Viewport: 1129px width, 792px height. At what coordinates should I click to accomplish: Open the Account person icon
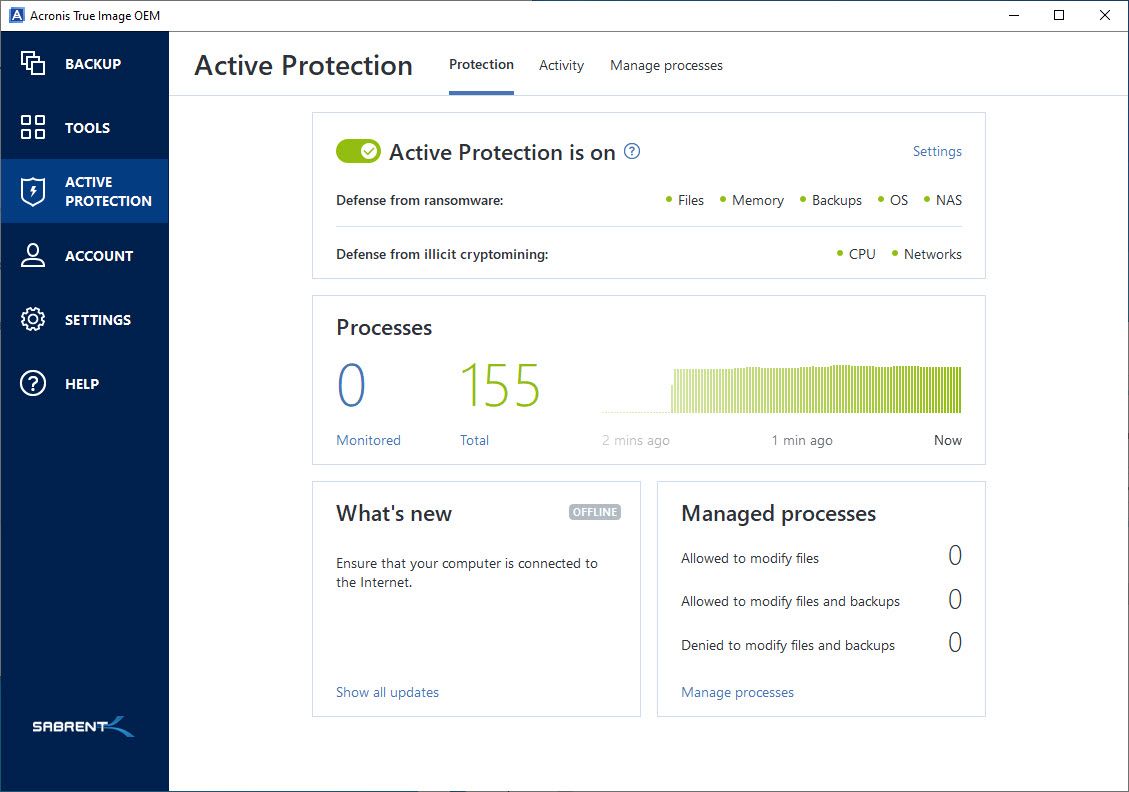(x=32, y=256)
